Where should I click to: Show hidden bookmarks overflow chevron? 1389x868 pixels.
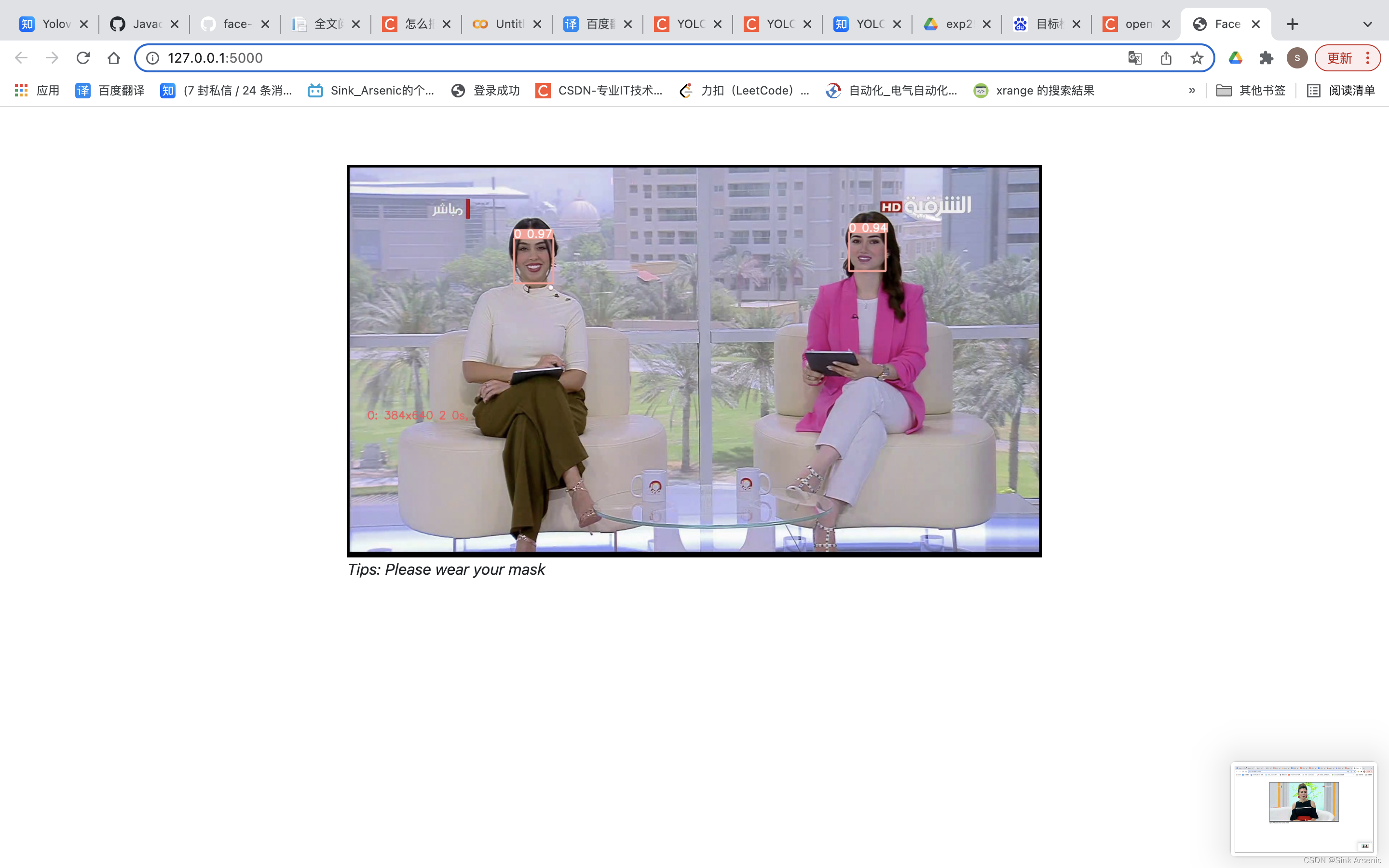click(1192, 90)
